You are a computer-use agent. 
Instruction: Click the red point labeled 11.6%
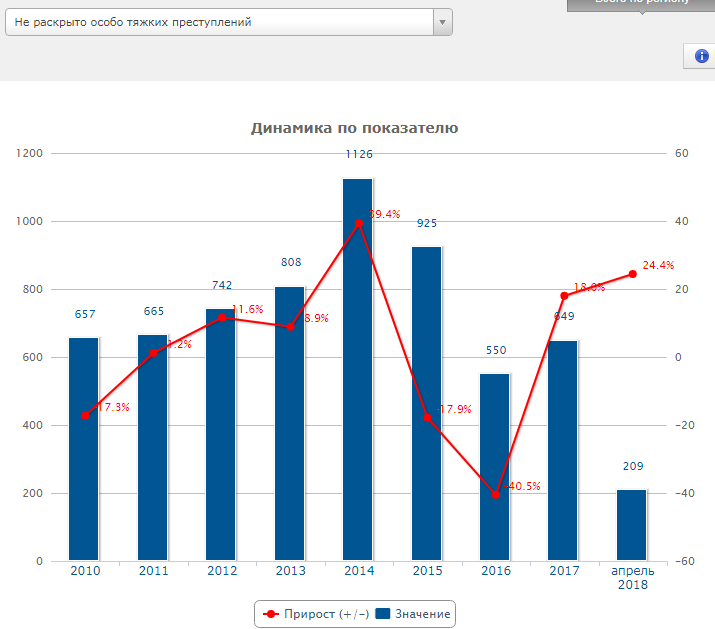(x=222, y=317)
